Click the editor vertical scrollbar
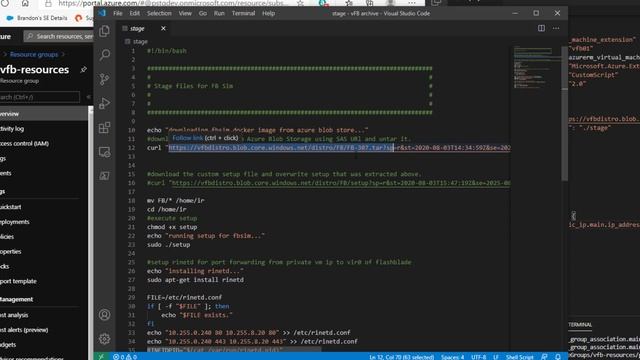This screenshot has height=360, width=640. pos(564,113)
